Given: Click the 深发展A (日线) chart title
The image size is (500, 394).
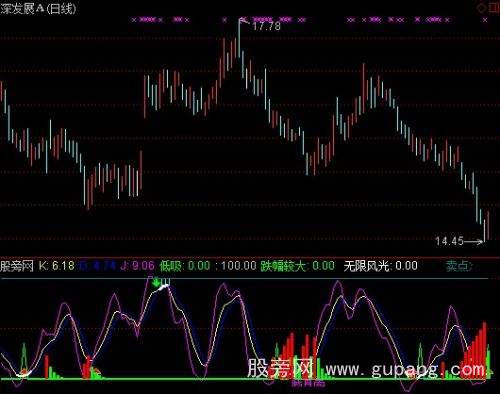Looking at the screenshot, I should [x=38, y=9].
